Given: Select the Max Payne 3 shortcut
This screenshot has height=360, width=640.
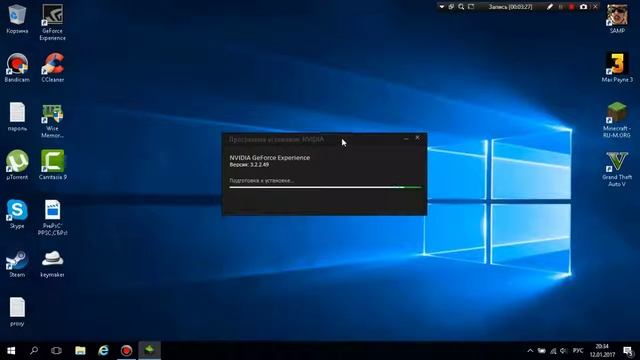Looking at the screenshot, I should click(617, 68).
